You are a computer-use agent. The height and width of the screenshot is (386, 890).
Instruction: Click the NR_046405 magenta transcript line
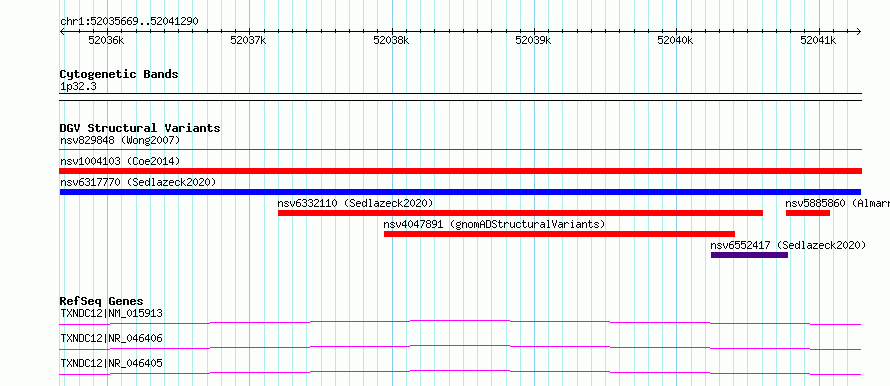point(460,372)
